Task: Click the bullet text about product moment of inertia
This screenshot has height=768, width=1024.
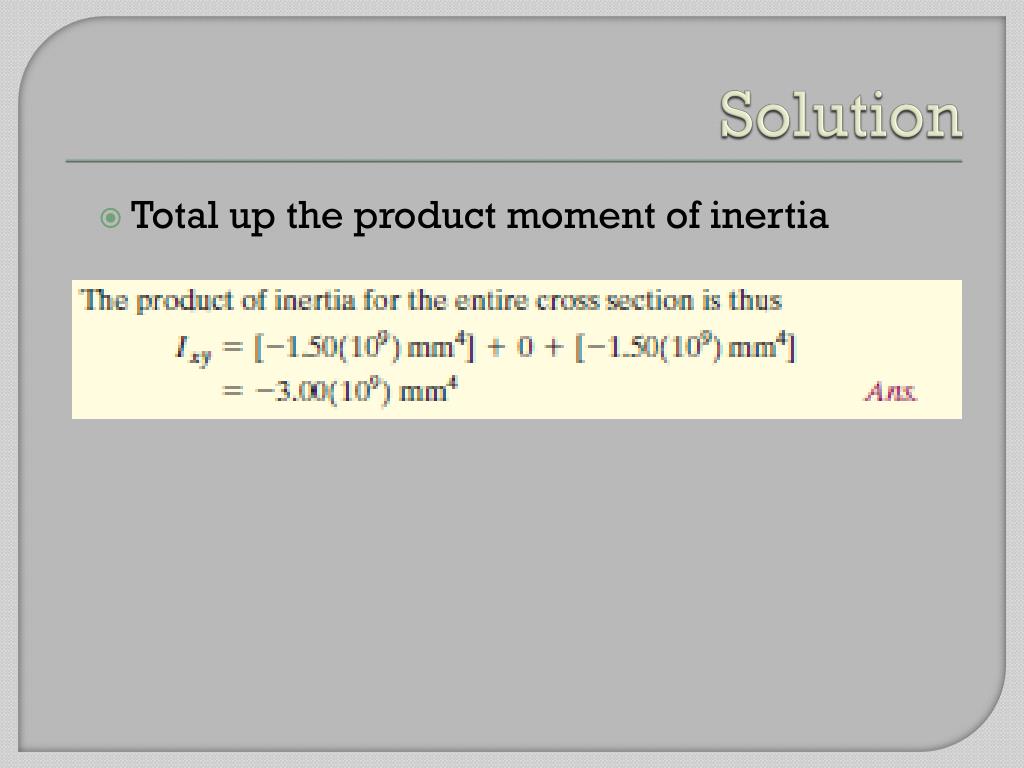Action: [x=480, y=216]
